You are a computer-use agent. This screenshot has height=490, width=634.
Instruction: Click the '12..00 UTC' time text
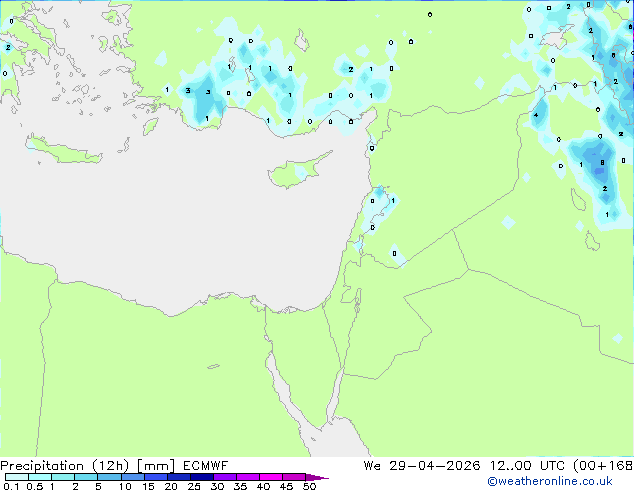(528, 466)
